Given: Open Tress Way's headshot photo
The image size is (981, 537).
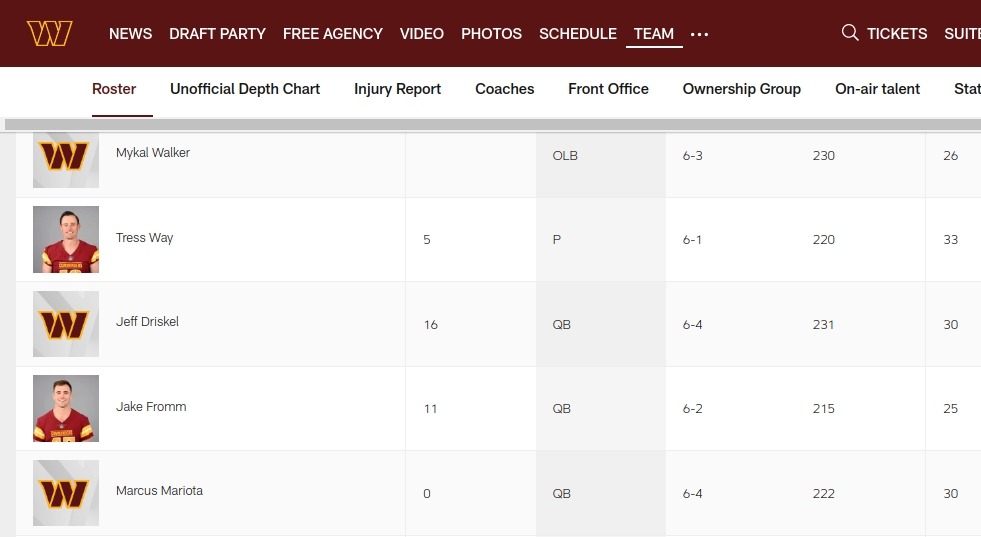Looking at the screenshot, I should coord(66,240).
